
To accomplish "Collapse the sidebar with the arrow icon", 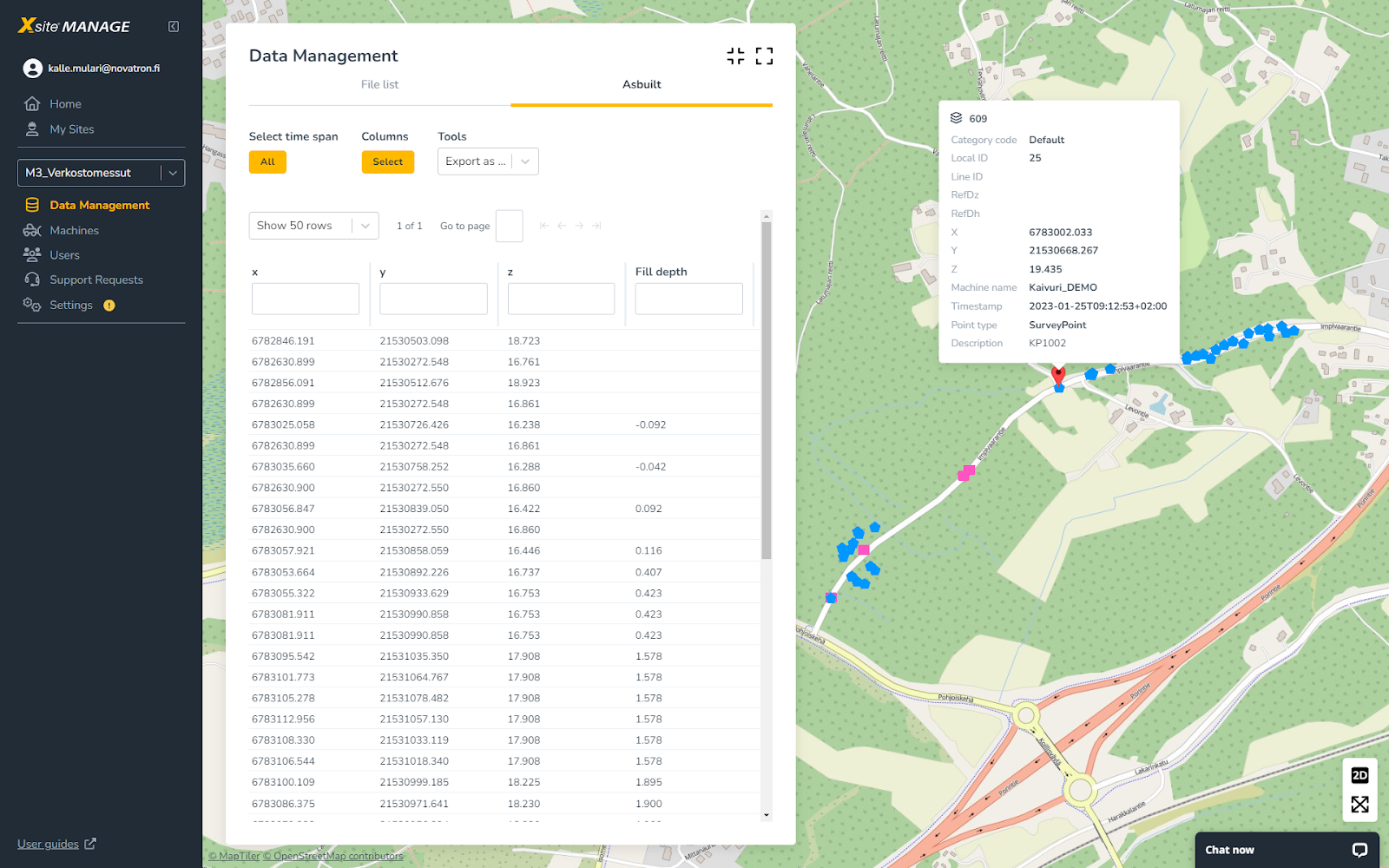I will 174,27.
